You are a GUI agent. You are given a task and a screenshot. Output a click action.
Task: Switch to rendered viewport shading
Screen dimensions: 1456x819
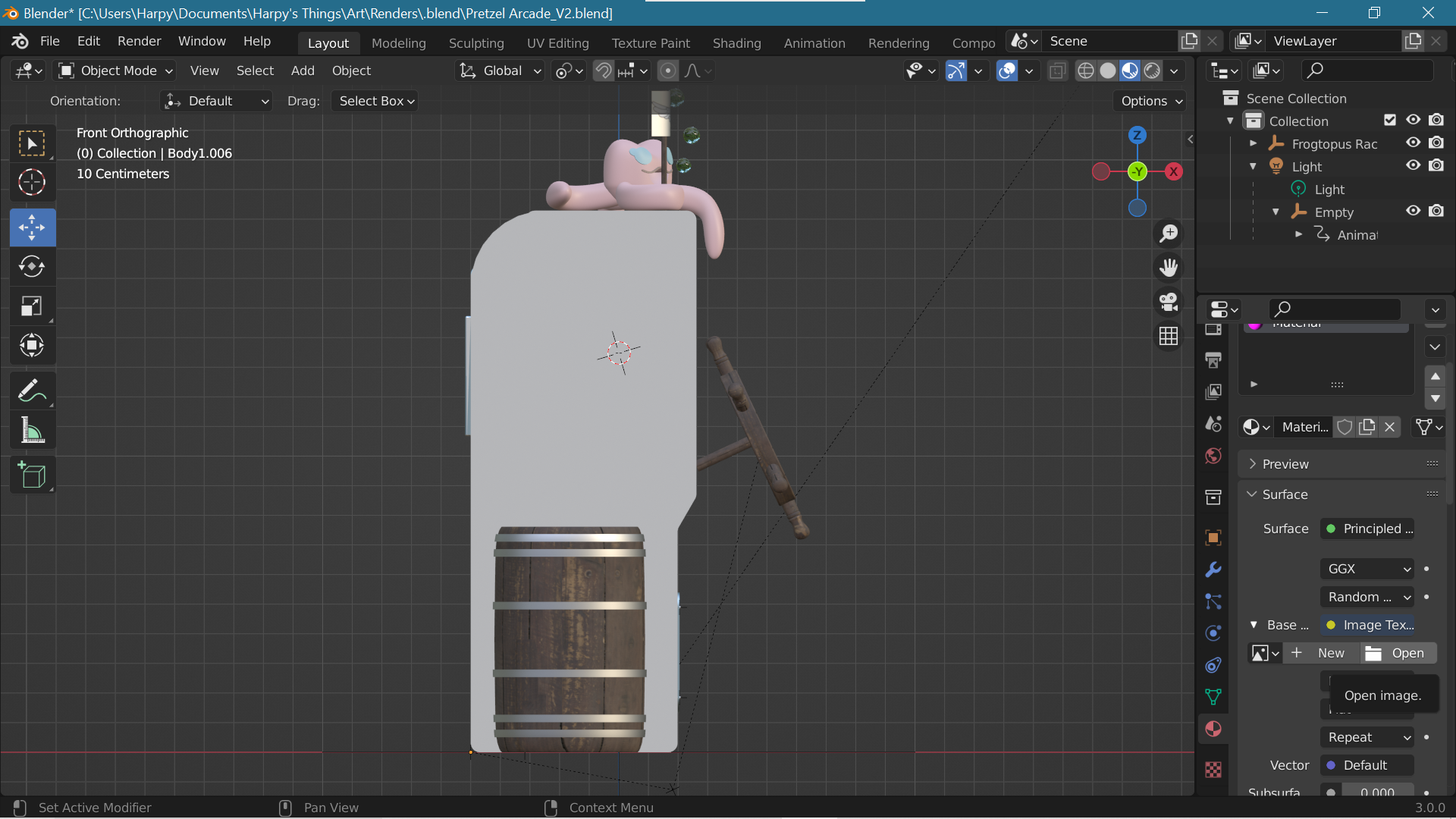point(1152,71)
